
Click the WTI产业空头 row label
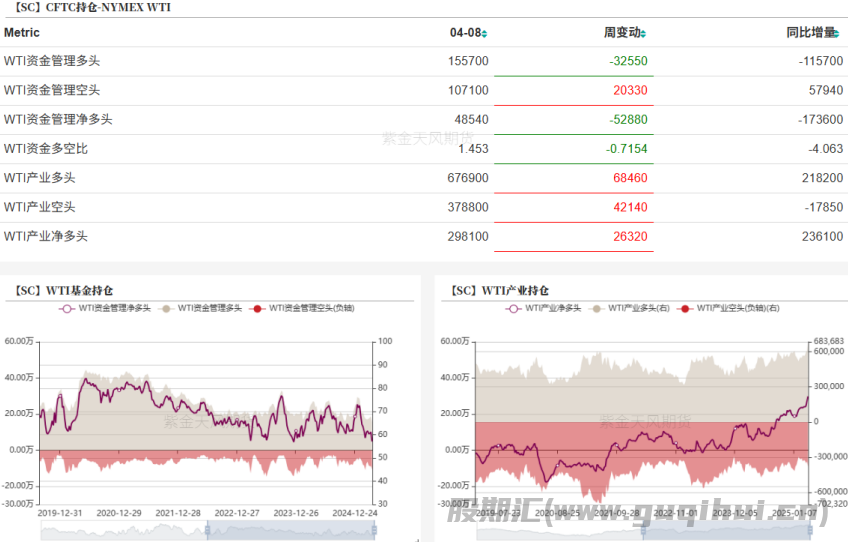tap(40, 207)
